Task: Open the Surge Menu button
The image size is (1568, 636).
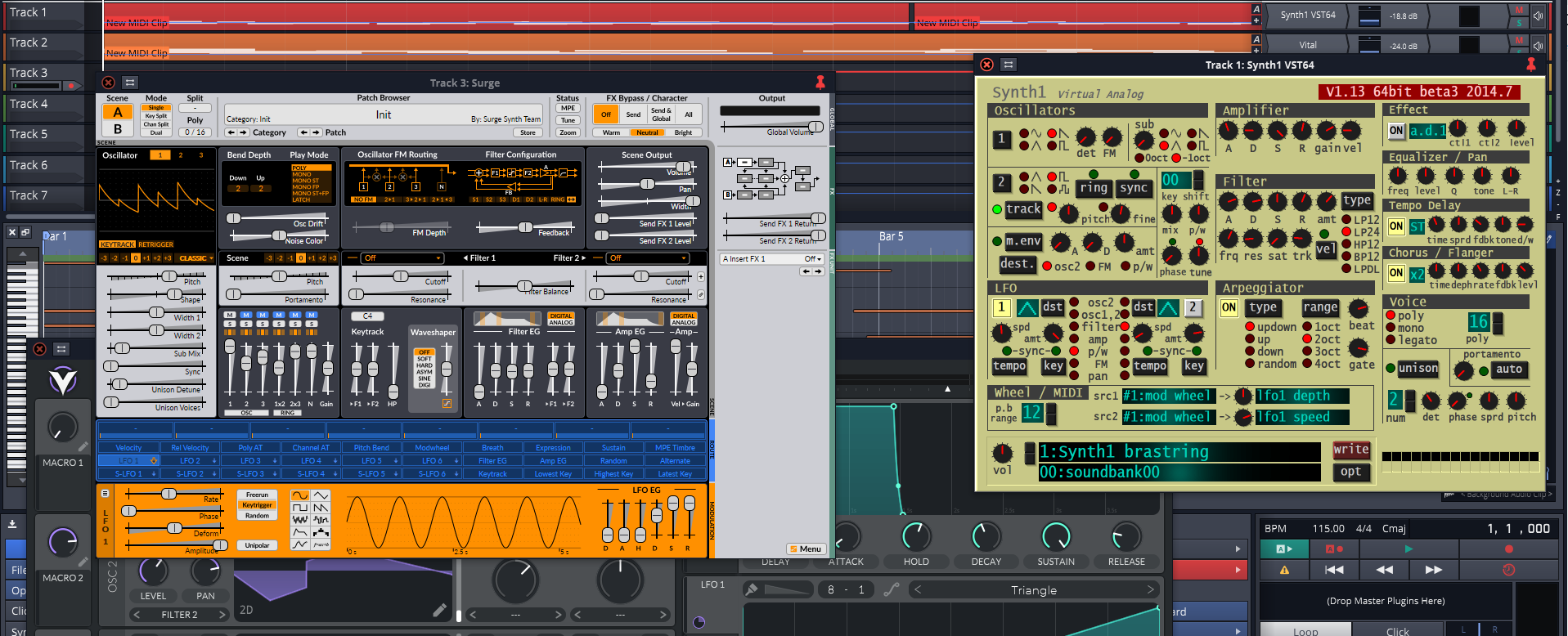Action: click(x=805, y=549)
